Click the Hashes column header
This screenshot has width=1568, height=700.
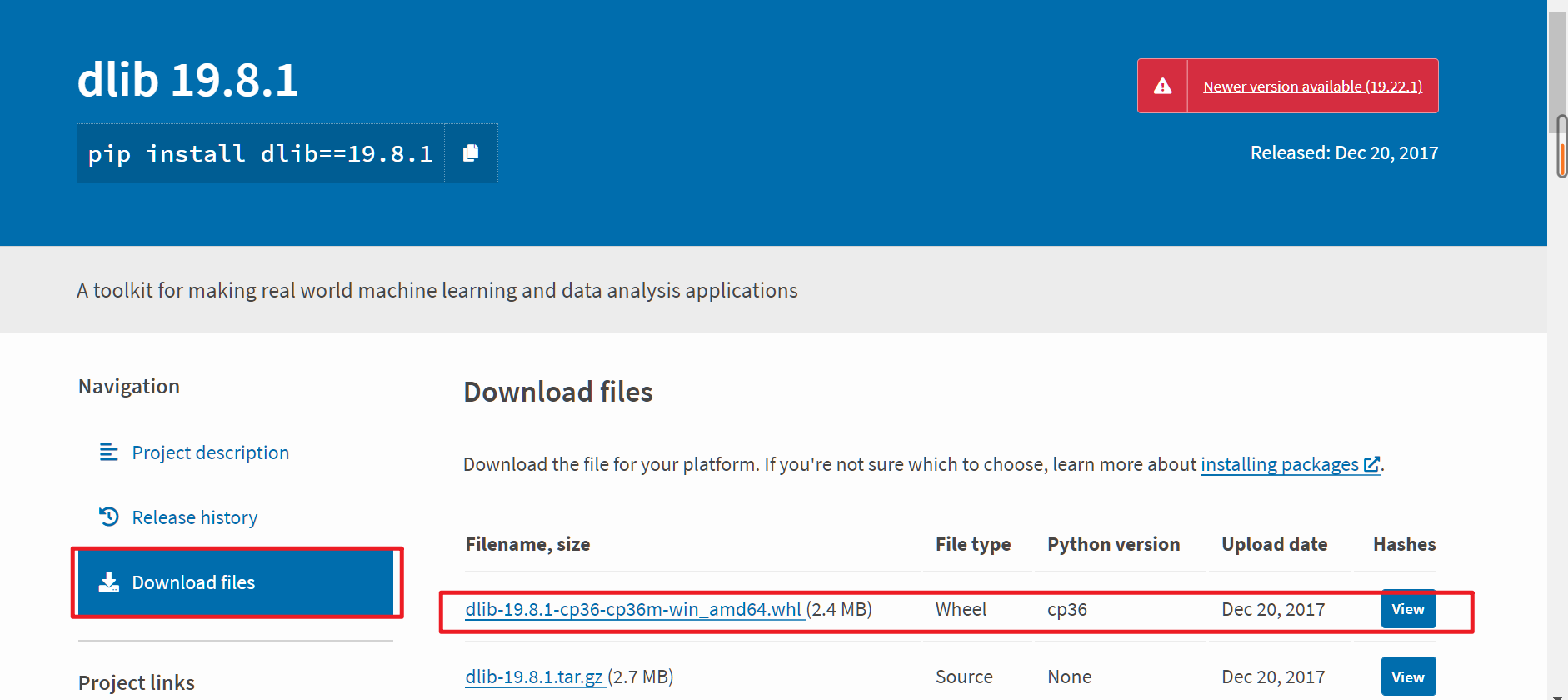1405,544
